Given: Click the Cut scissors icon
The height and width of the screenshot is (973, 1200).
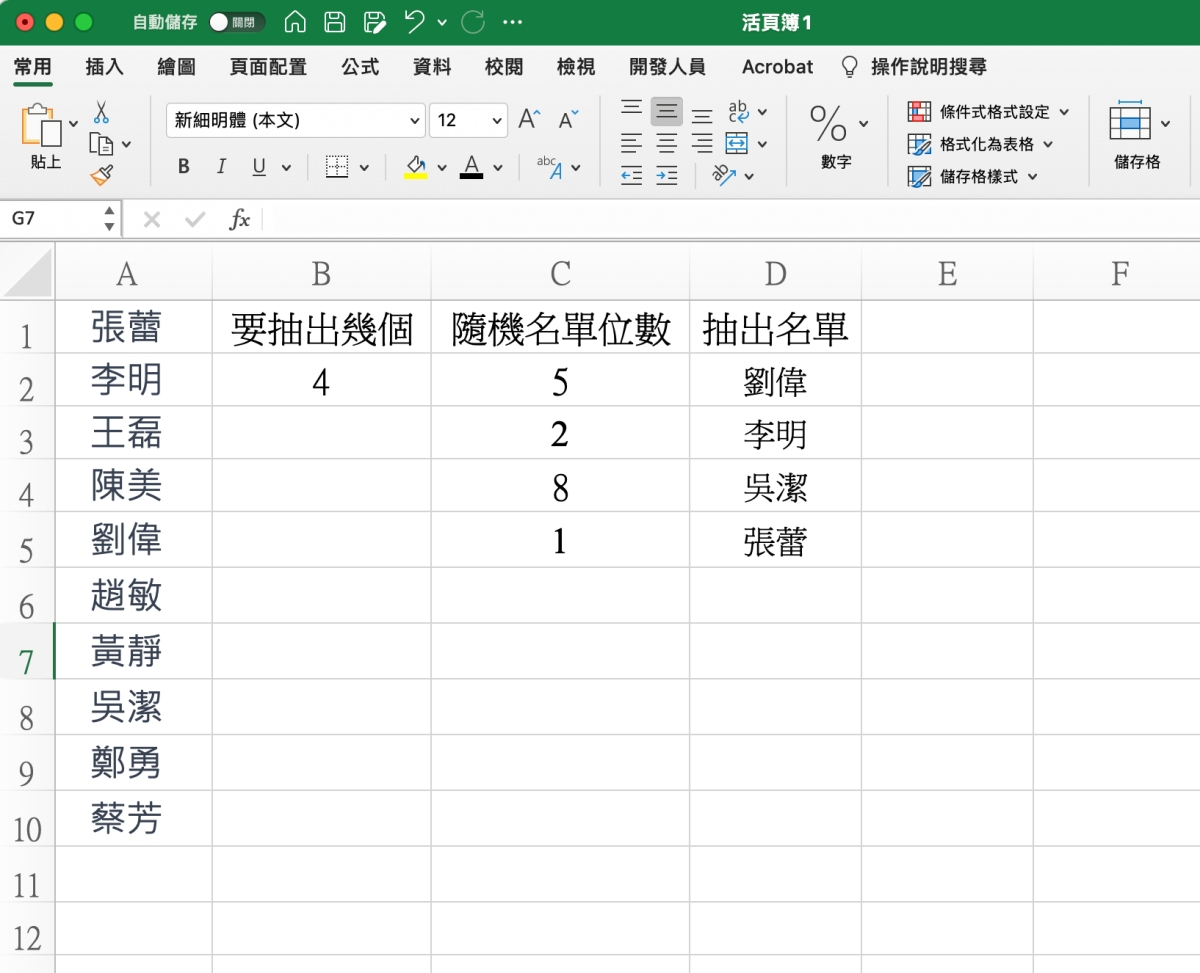Looking at the screenshot, I should tap(101, 112).
